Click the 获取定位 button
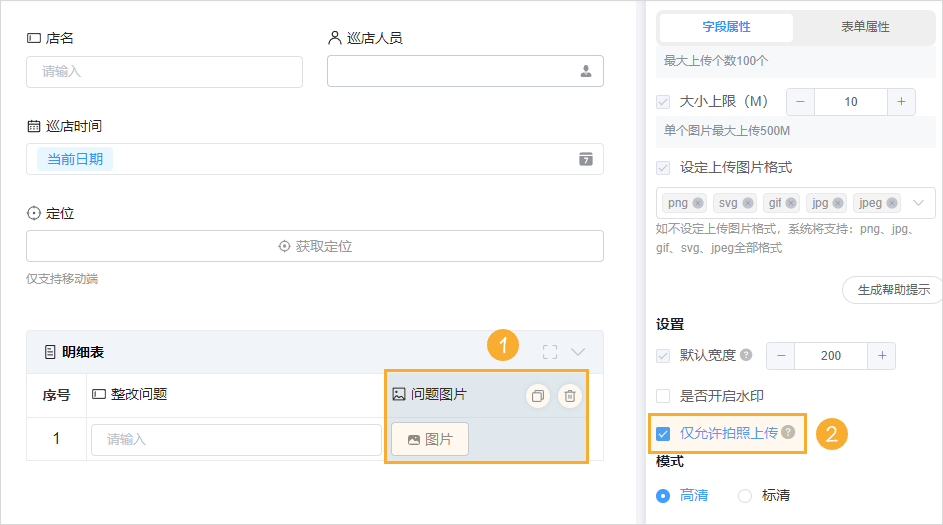 click(315, 246)
